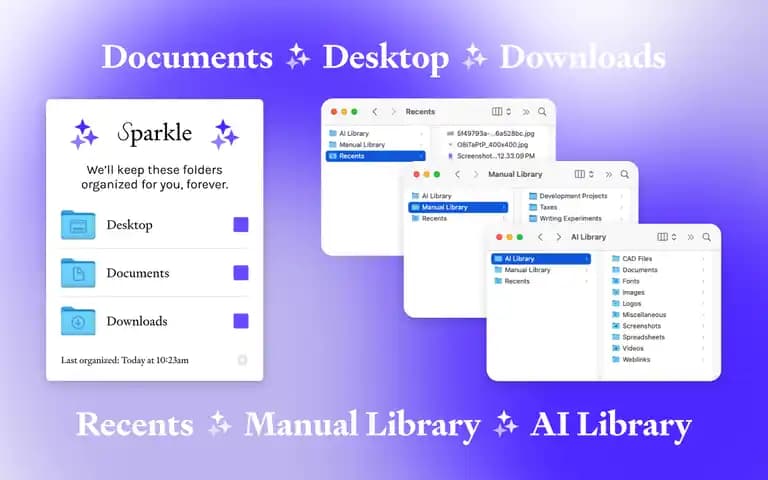Open search in the Manual Library Finder window

(x=624, y=174)
